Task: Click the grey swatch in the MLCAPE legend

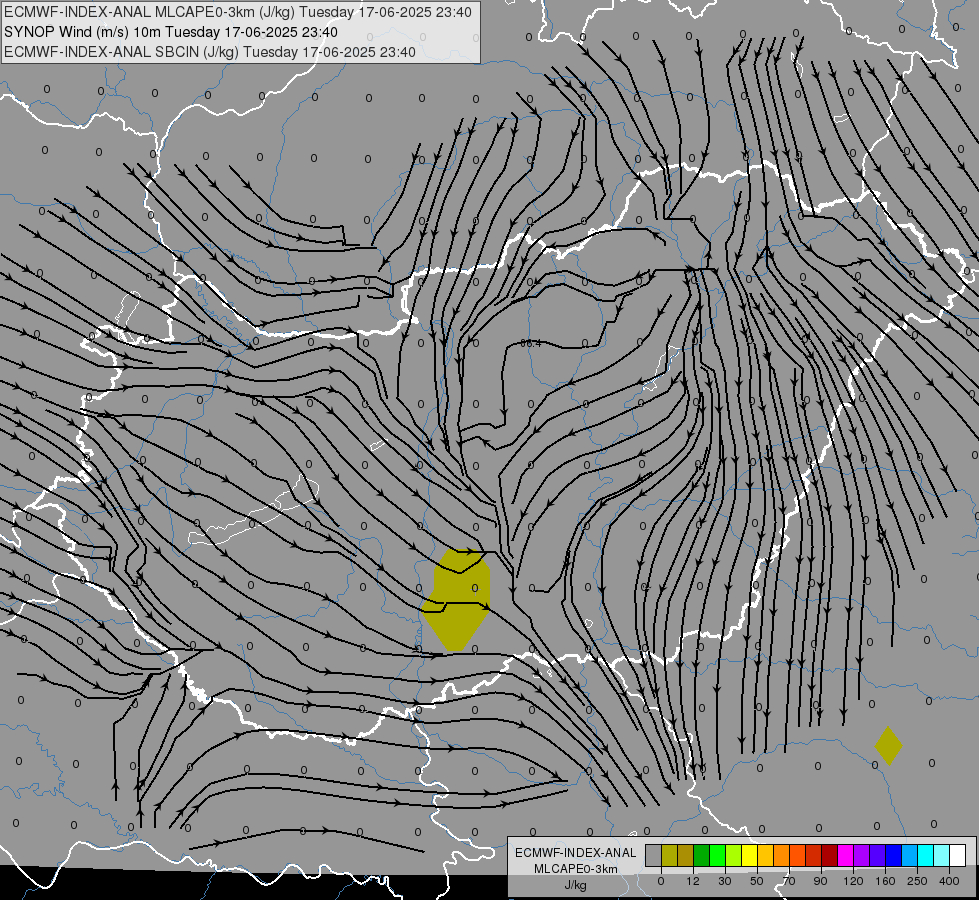Action: [654, 855]
